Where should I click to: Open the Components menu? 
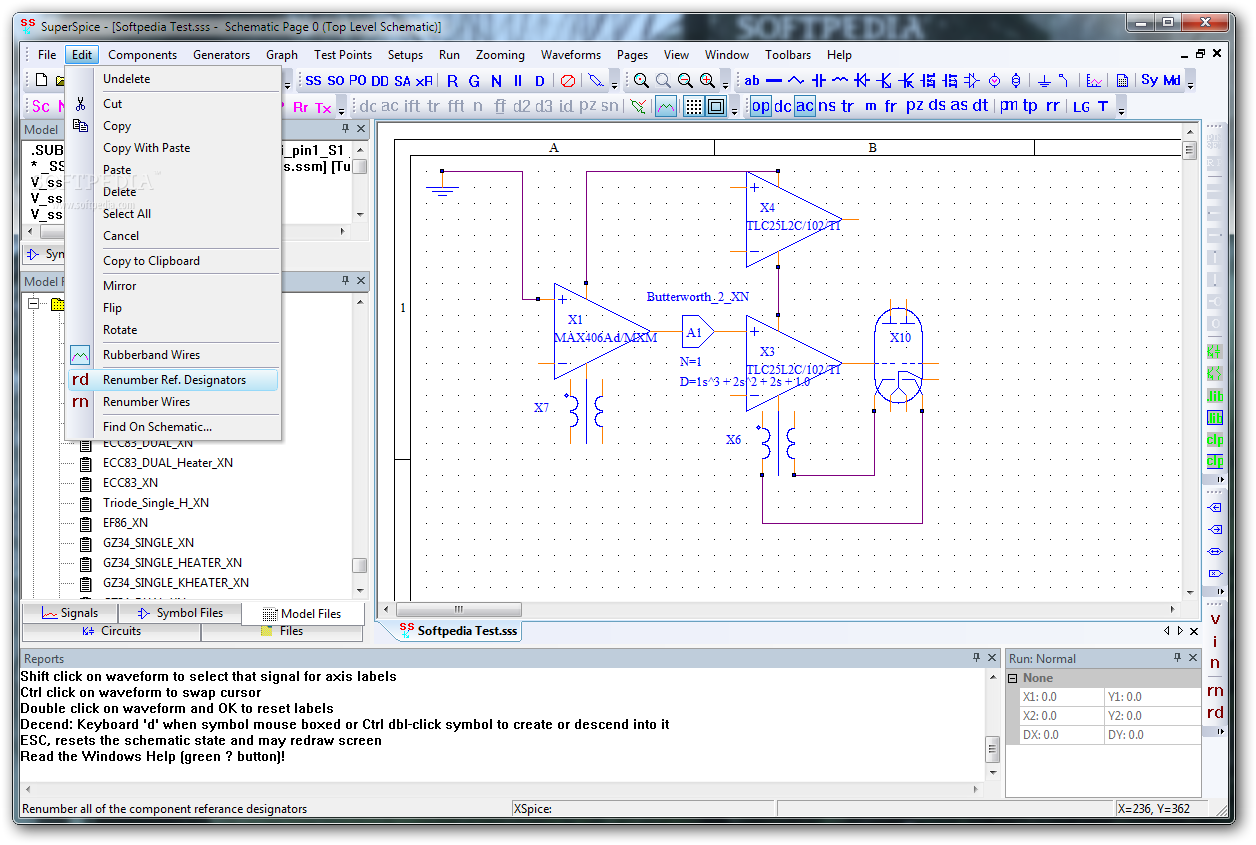(142, 55)
